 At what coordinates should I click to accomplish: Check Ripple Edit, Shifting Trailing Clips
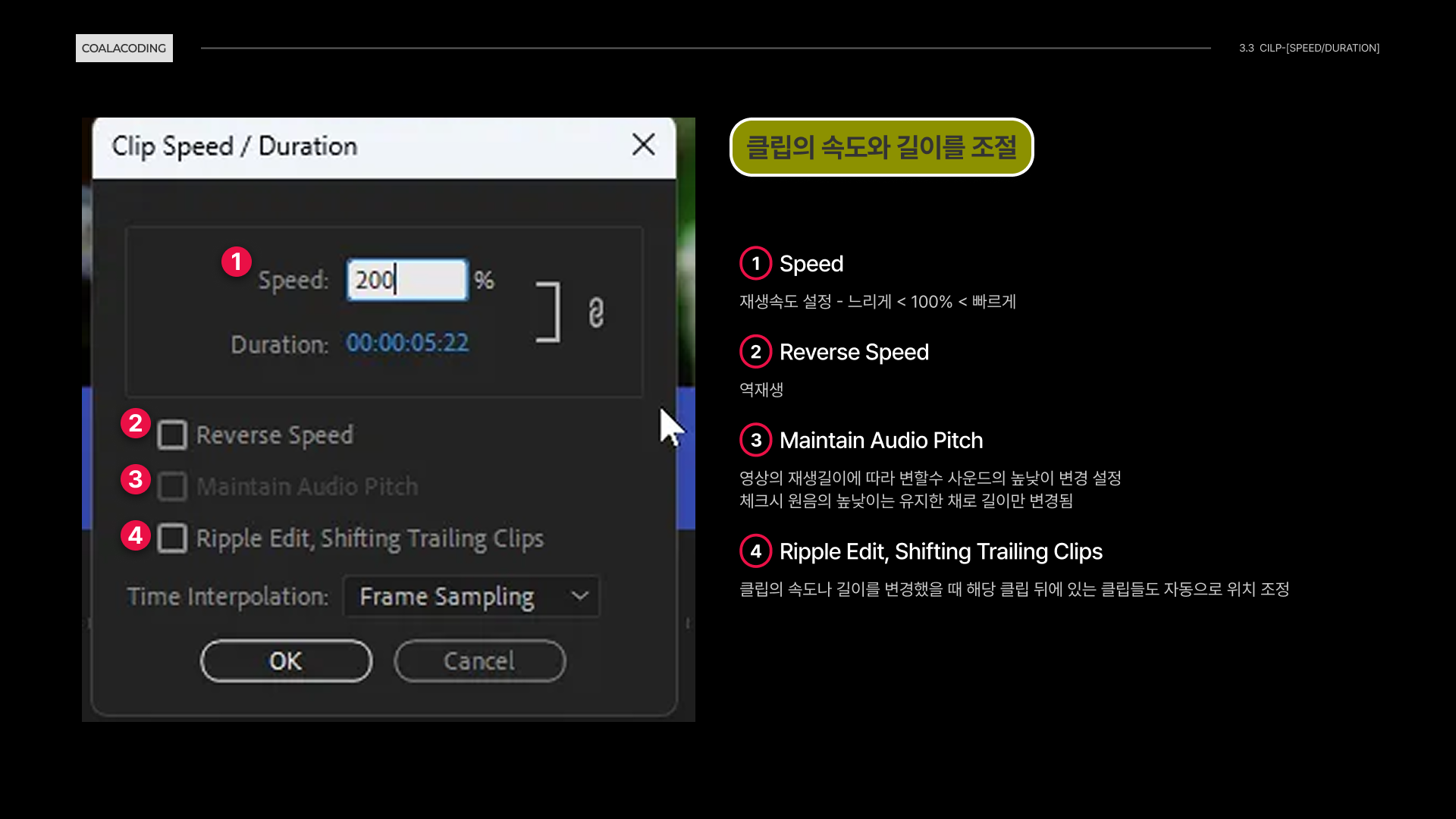pyautogui.click(x=172, y=538)
